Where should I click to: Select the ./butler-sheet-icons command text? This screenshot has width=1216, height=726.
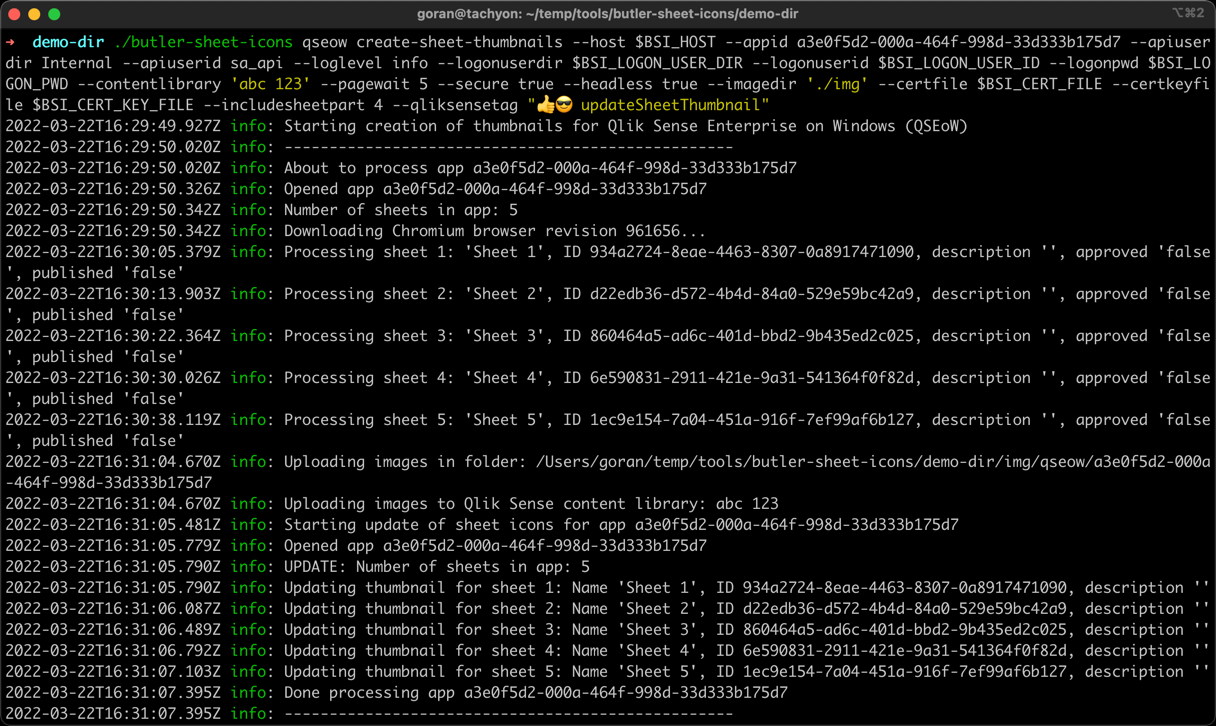[203, 42]
